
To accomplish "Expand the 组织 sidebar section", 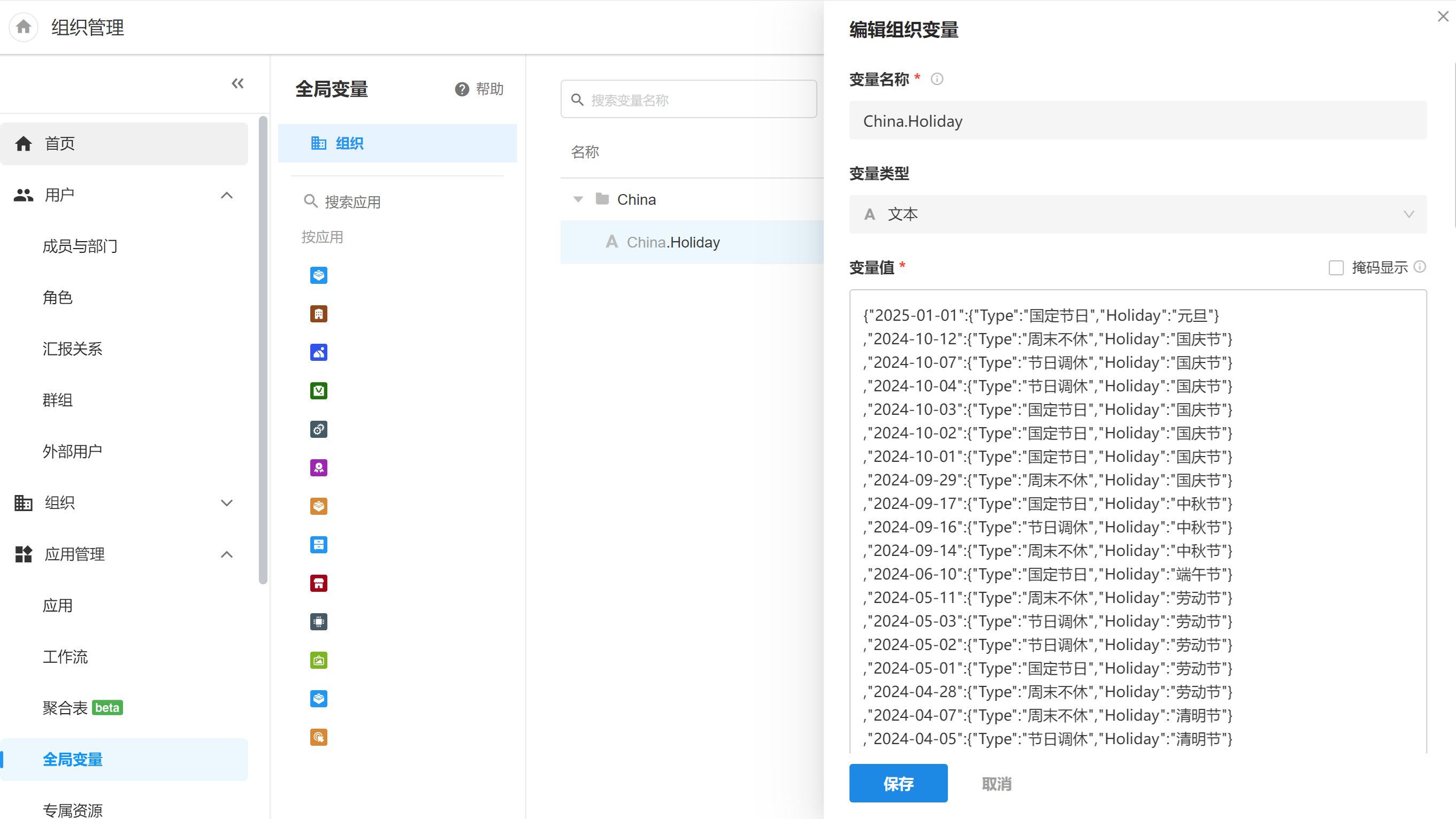I will 226,503.
